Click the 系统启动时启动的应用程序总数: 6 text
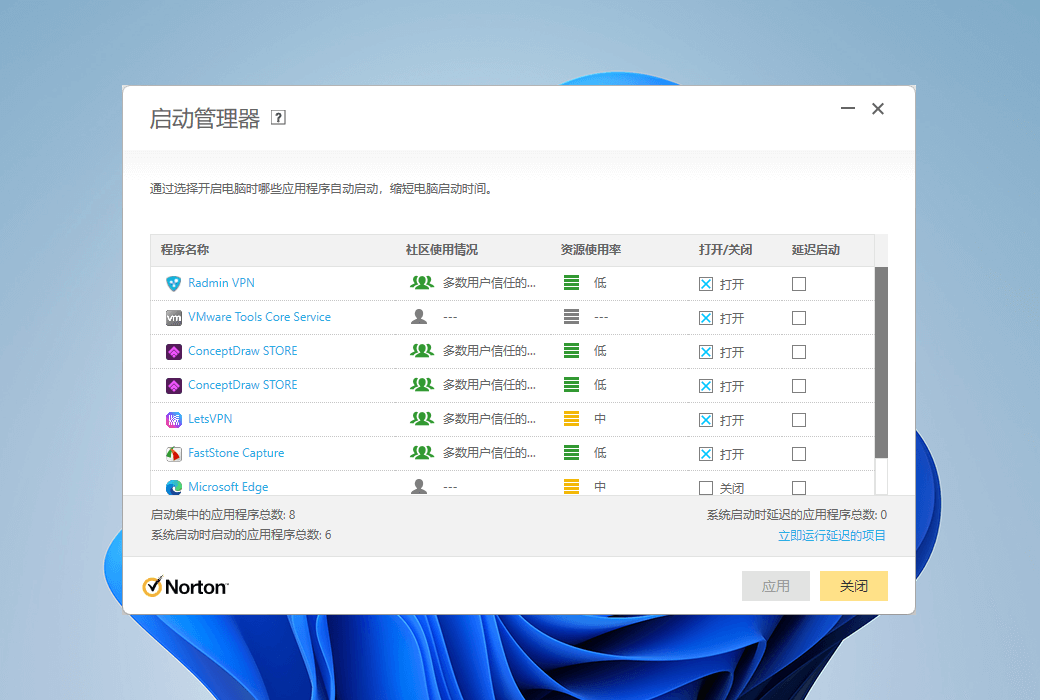The width and height of the screenshot is (1040, 700). (241, 535)
